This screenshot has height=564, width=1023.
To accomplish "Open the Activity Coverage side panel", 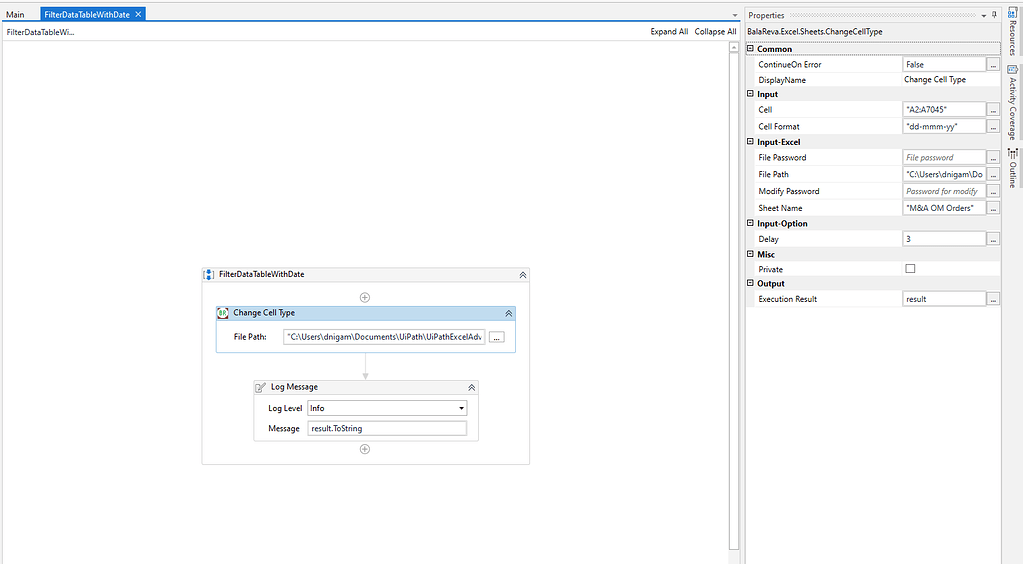I will point(1013,102).
